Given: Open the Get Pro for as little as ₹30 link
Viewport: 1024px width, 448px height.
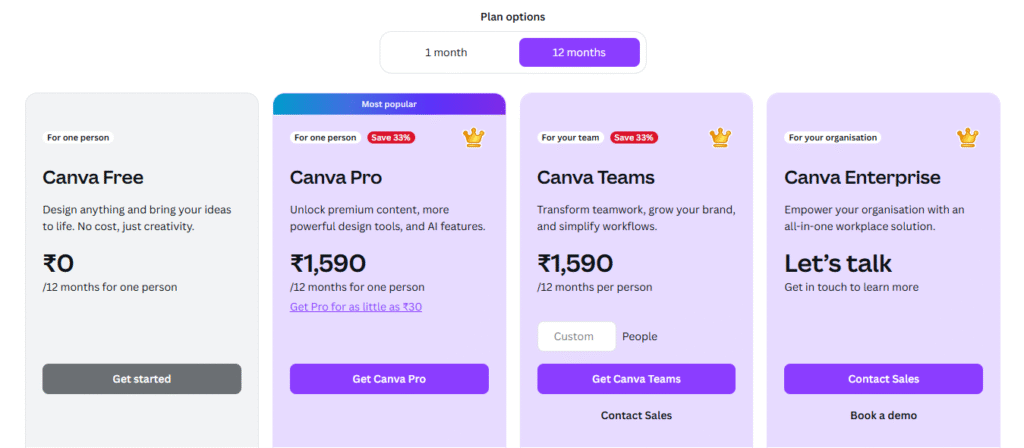Looking at the screenshot, I should [x=356, y=307].
